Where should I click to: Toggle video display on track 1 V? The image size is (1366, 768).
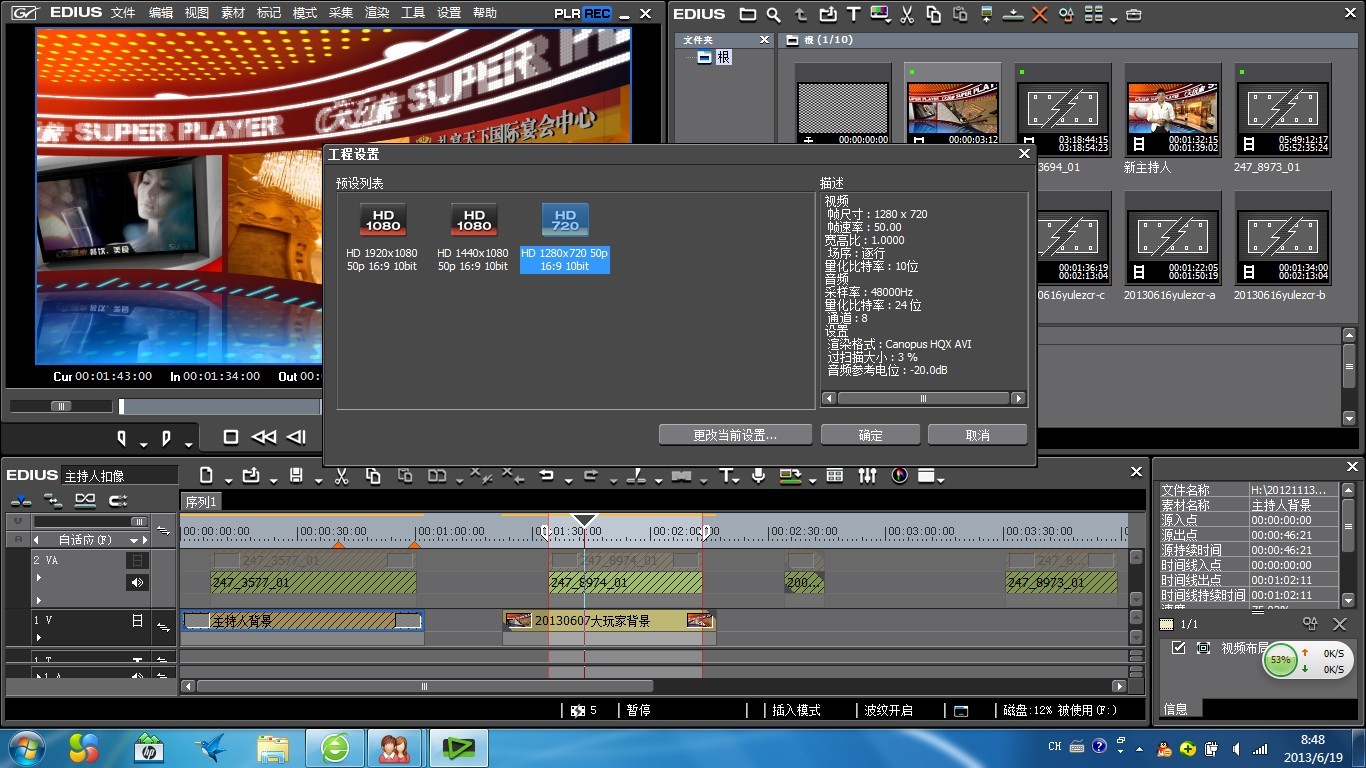tap(137, 621)
